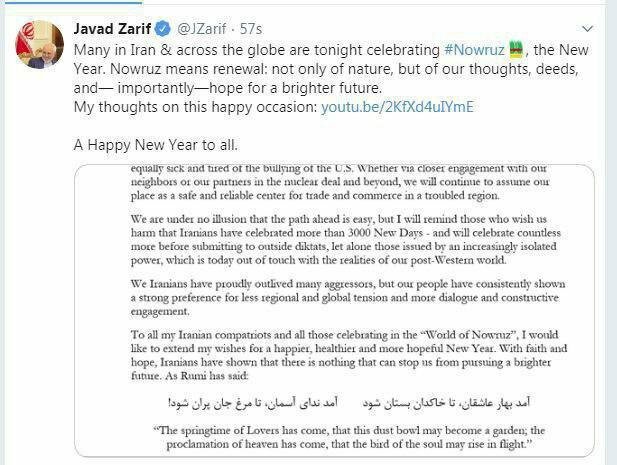The image size is (617, 465).
Task: Click 'My thoughts on this happy occasion' text
Action: point(195,106)
